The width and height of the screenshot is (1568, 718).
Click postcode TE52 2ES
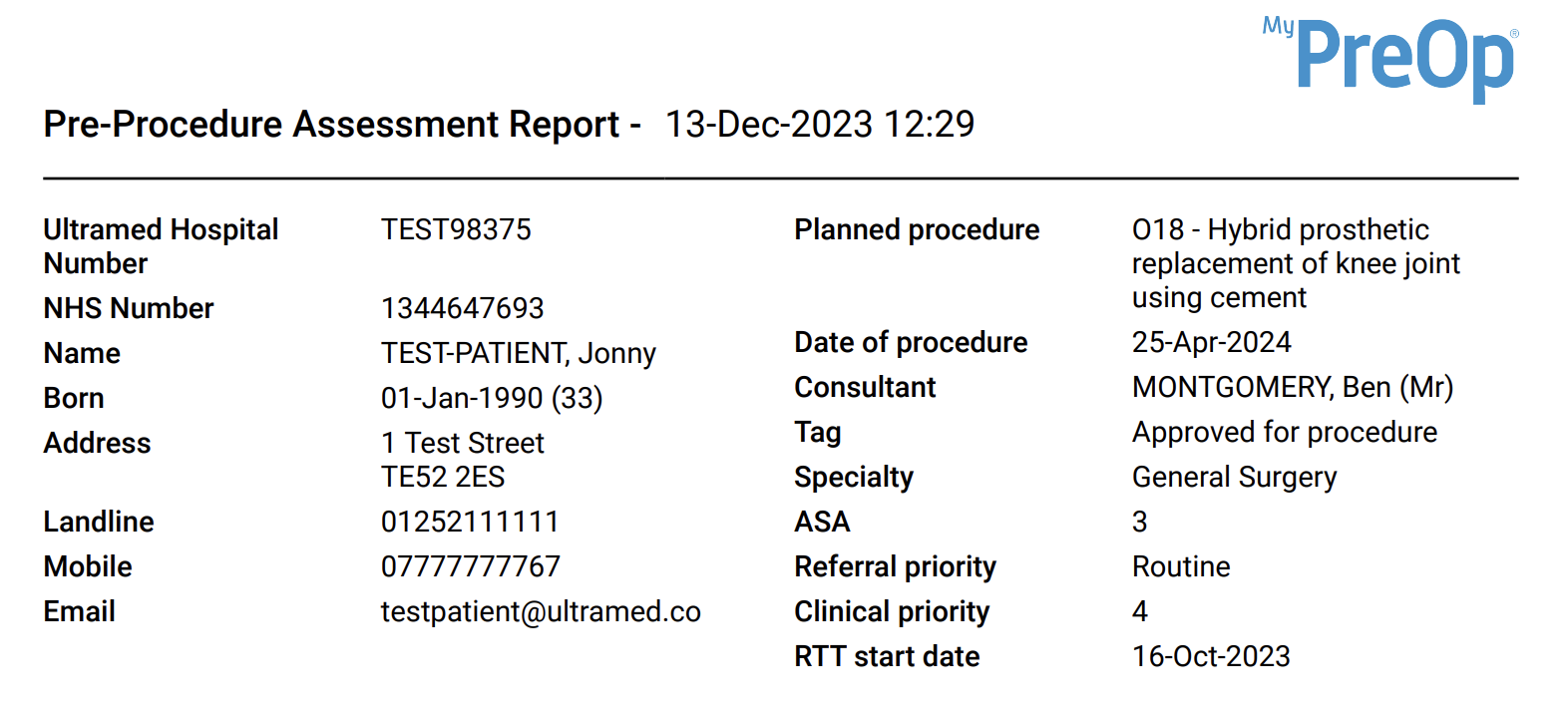[443, 477]
